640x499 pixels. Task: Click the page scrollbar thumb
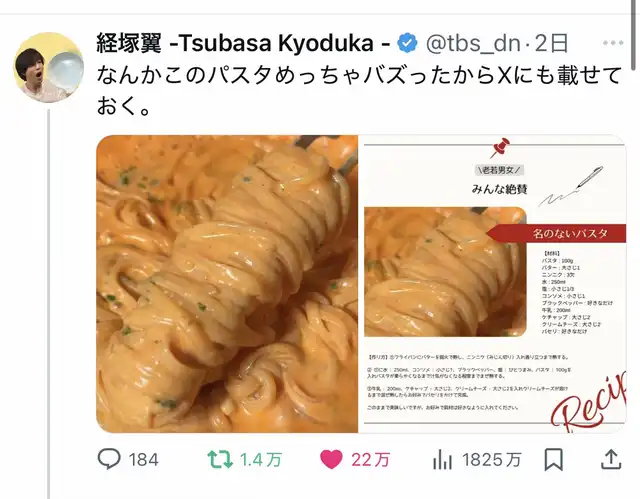point(636,35)
